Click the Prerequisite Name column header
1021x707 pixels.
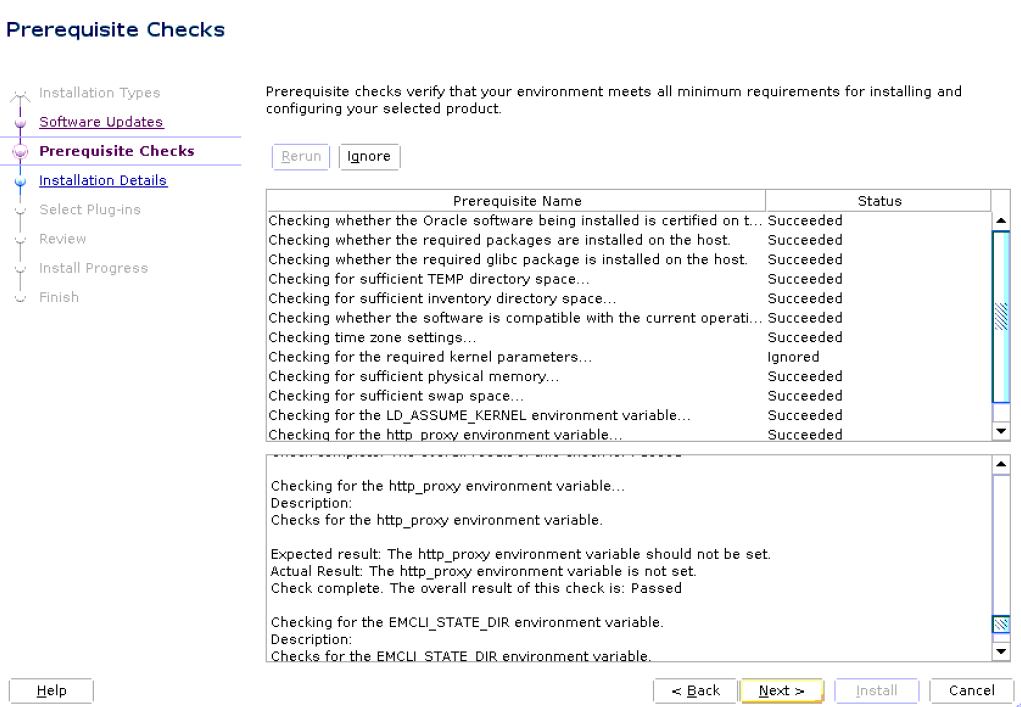click(517, 200)
